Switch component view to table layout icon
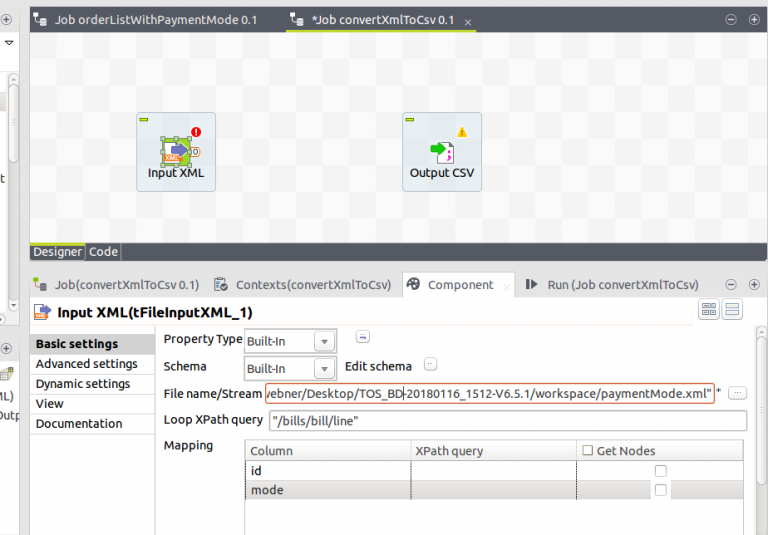 pyautogui.click(x=709, y=311)
